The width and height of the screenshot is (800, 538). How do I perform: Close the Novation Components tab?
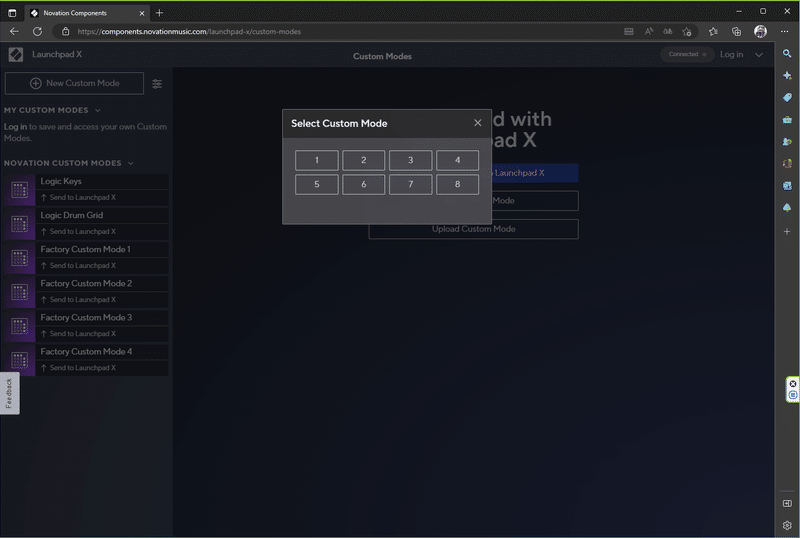click(x=142, y=13)
